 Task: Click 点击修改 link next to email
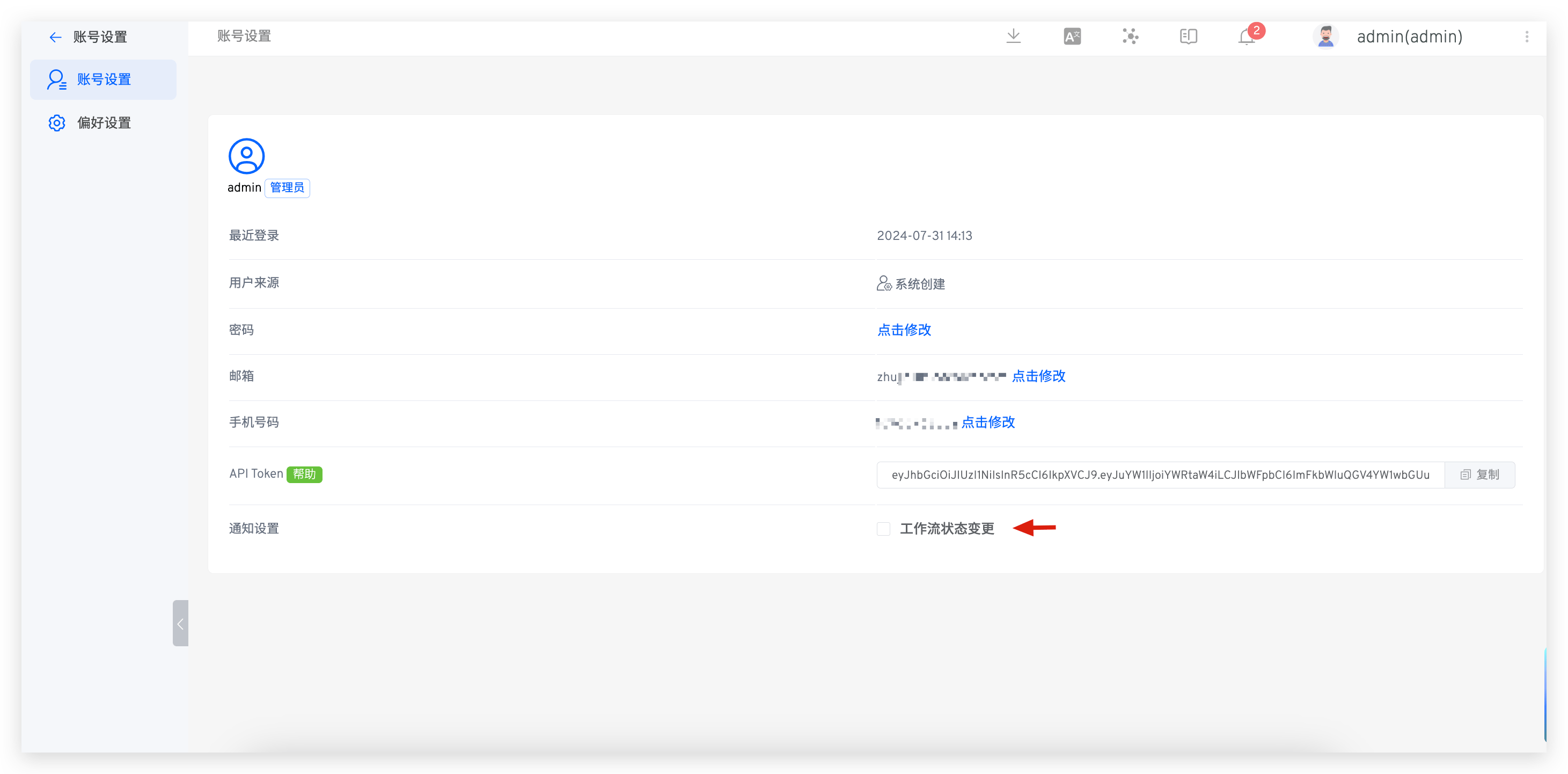[x=1038, y=376]
